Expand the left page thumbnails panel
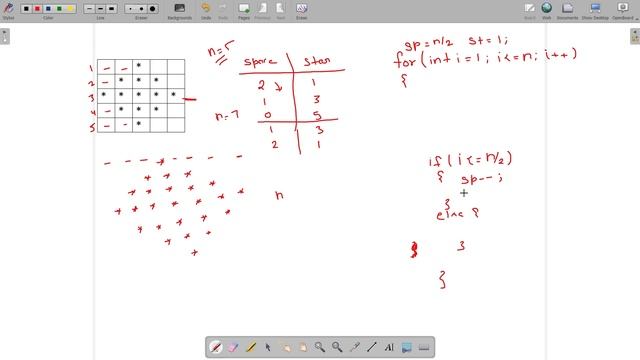 pos(4,36)
